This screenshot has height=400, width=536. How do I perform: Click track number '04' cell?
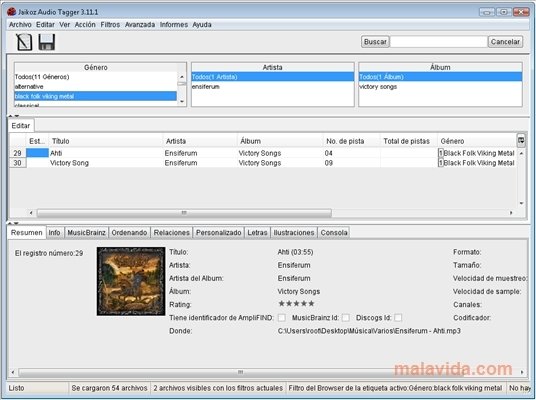pos(352,153)
